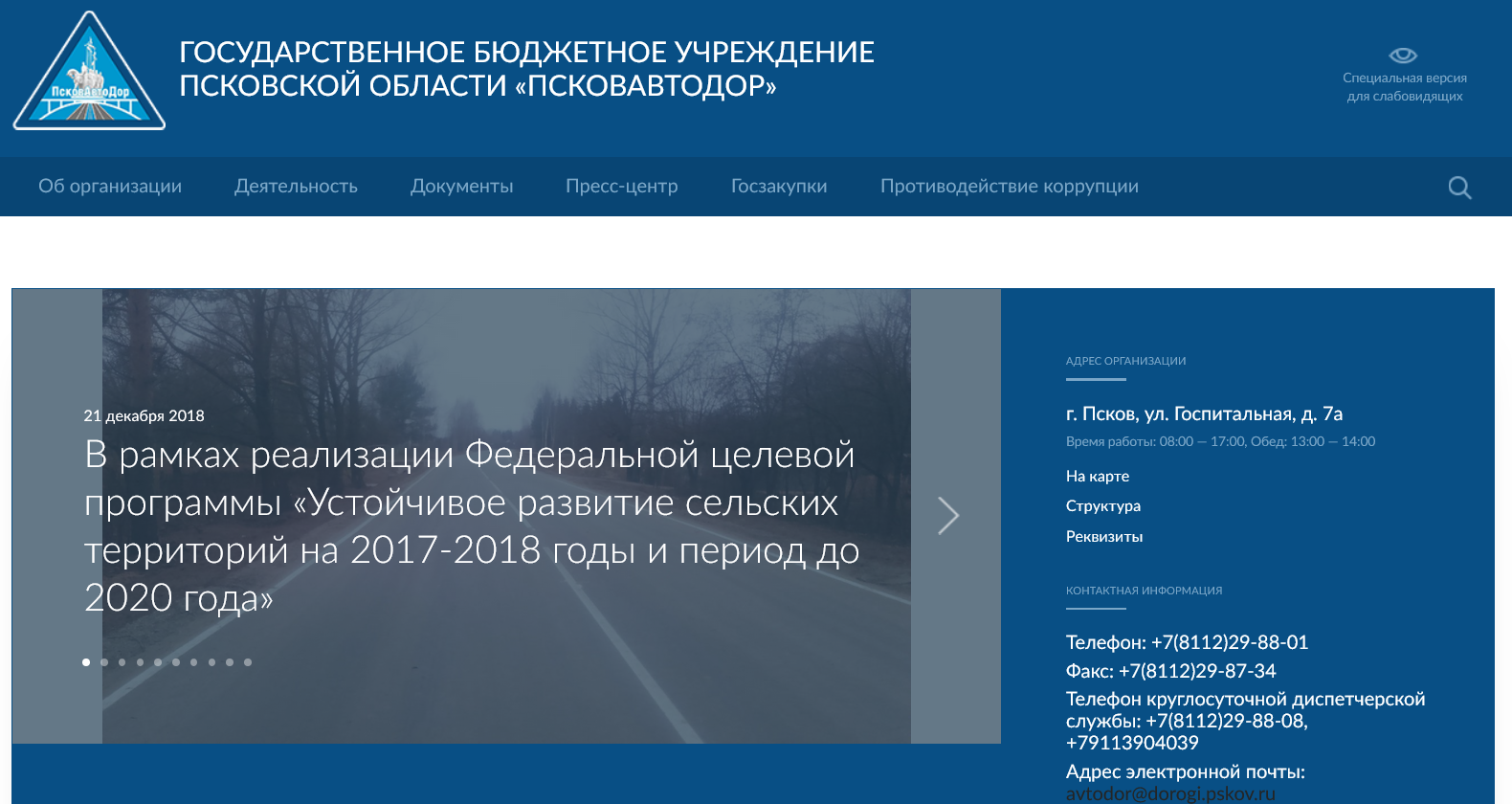
Task: Select the first carousel dot
Action: 86,662
